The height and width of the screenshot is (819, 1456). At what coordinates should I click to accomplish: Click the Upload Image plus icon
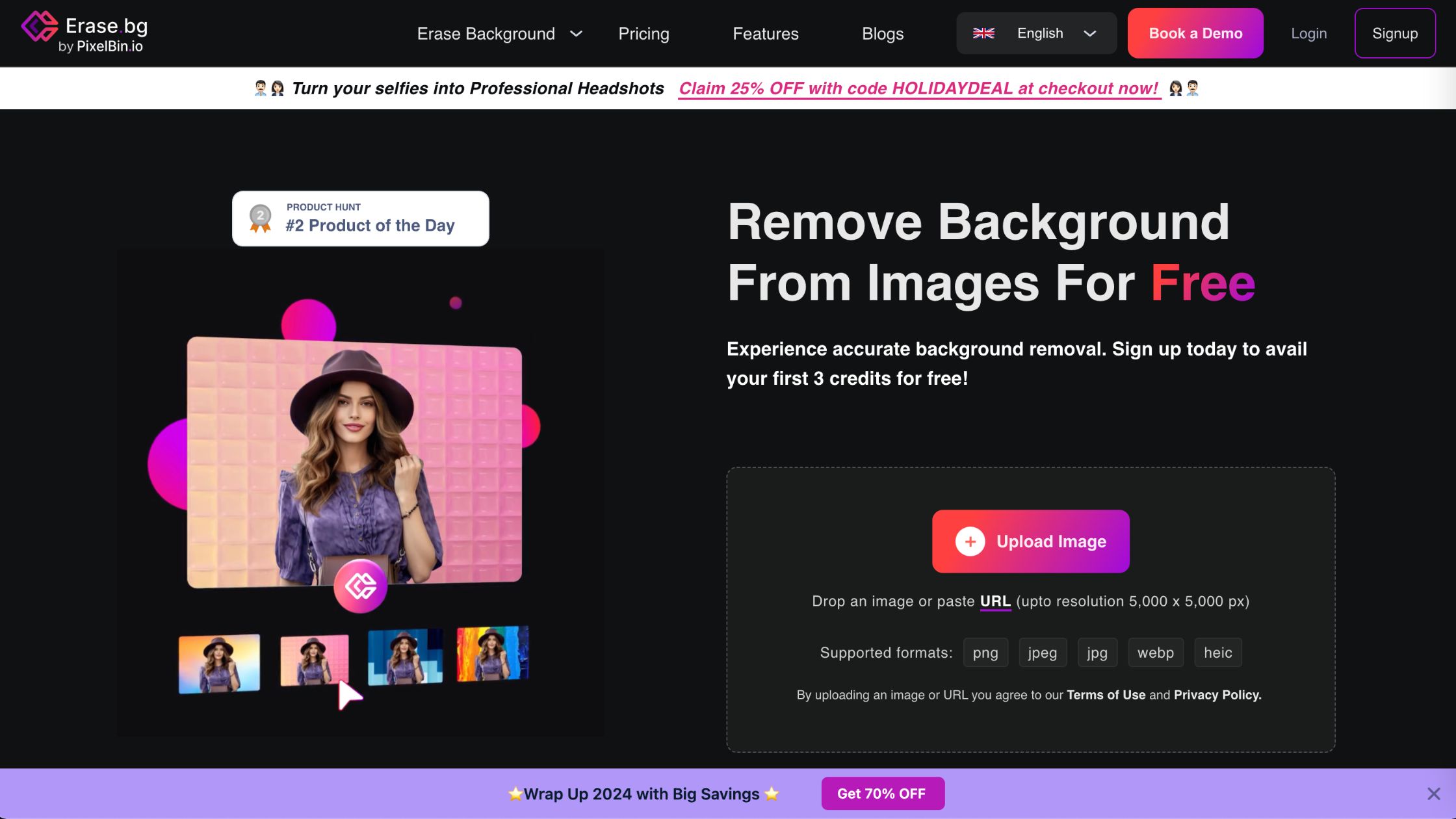coord(969,541)
